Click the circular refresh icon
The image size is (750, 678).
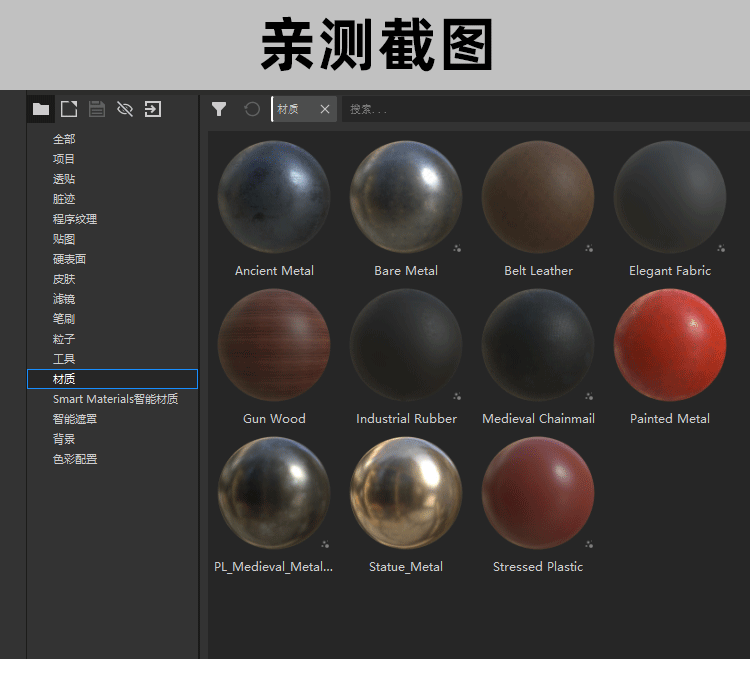coord(252,109)
